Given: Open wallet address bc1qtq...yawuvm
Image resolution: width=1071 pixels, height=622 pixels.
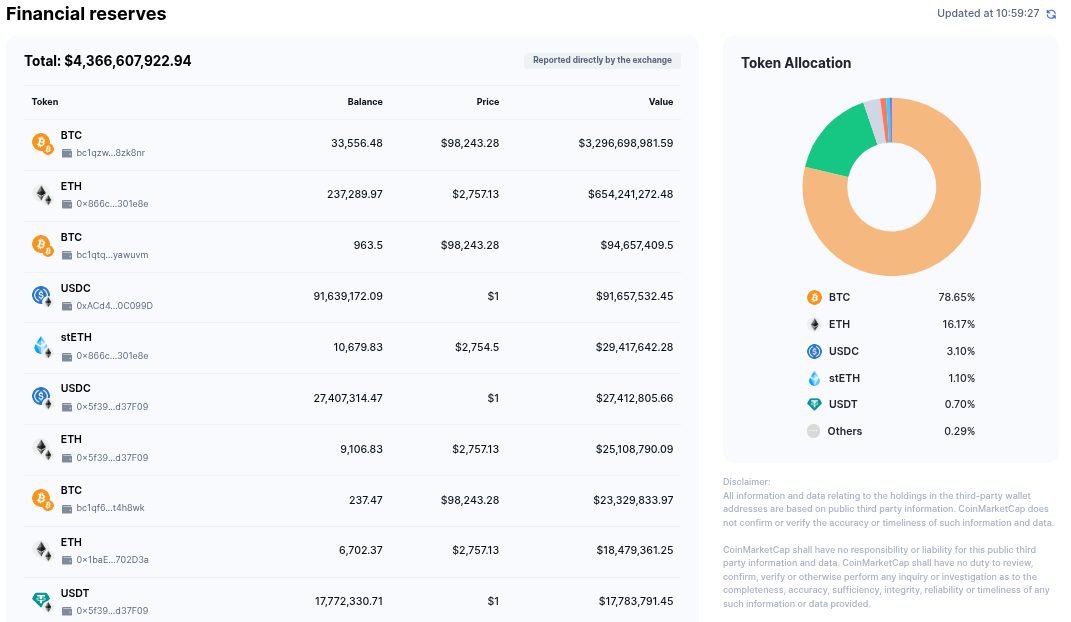Looking at the screenshot, I should 112,255.
